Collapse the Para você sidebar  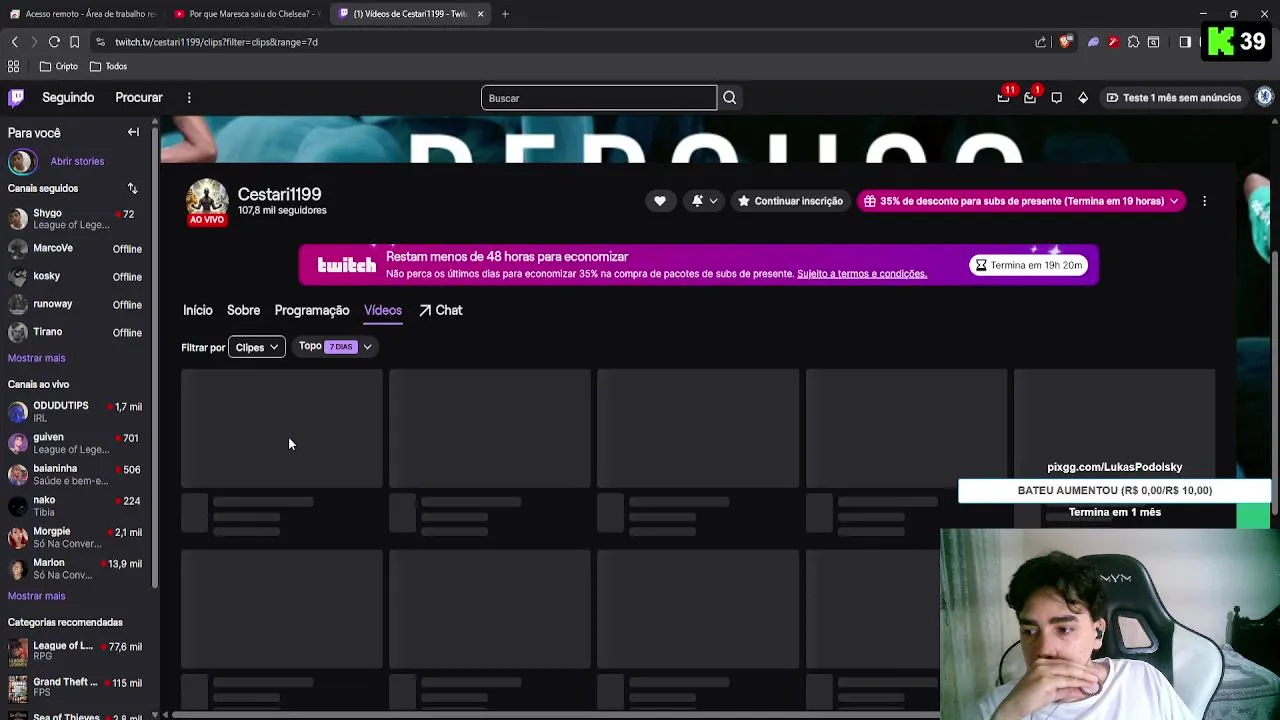click(x=133, y=132)
